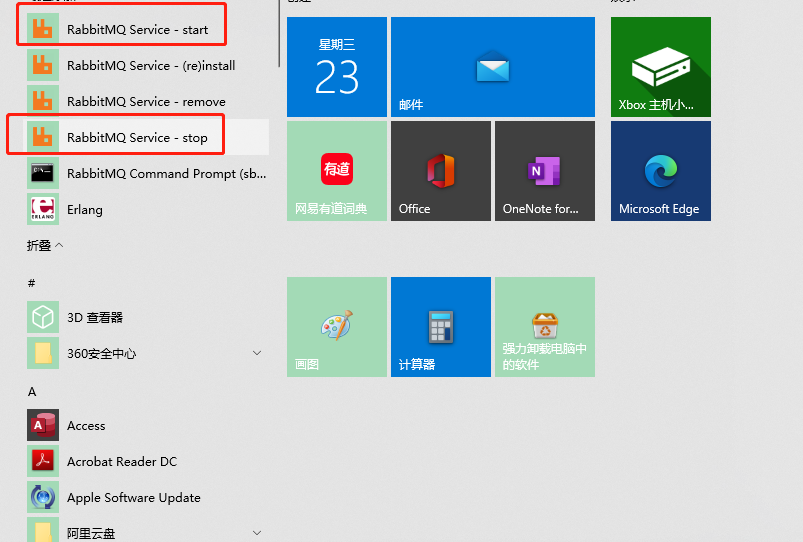Click the # section header
Screen dimensions: 803x542
click(32, 283)
